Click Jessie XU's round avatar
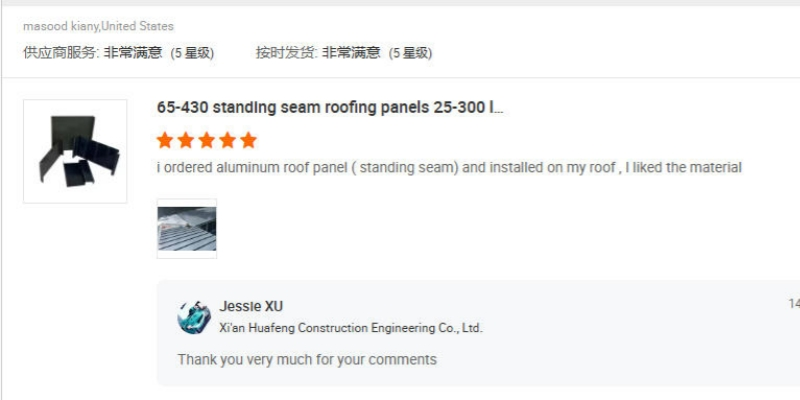The width and height of the screenshot is (800, 400). 194,317
